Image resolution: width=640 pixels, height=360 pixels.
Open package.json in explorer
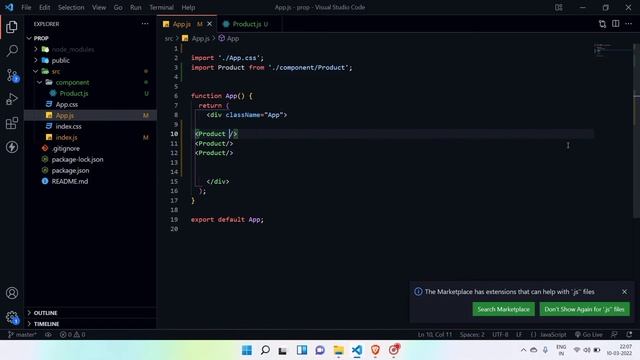[x=70, y=171]
